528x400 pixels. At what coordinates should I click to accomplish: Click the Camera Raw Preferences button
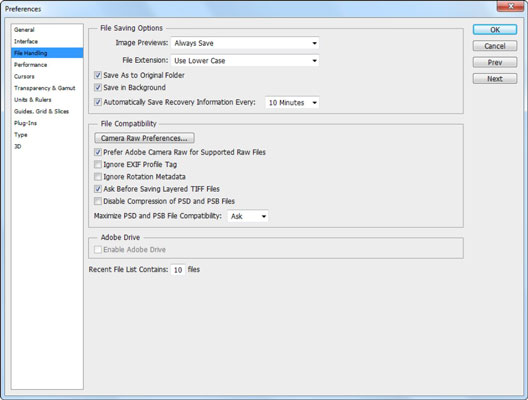click(144, 138)
